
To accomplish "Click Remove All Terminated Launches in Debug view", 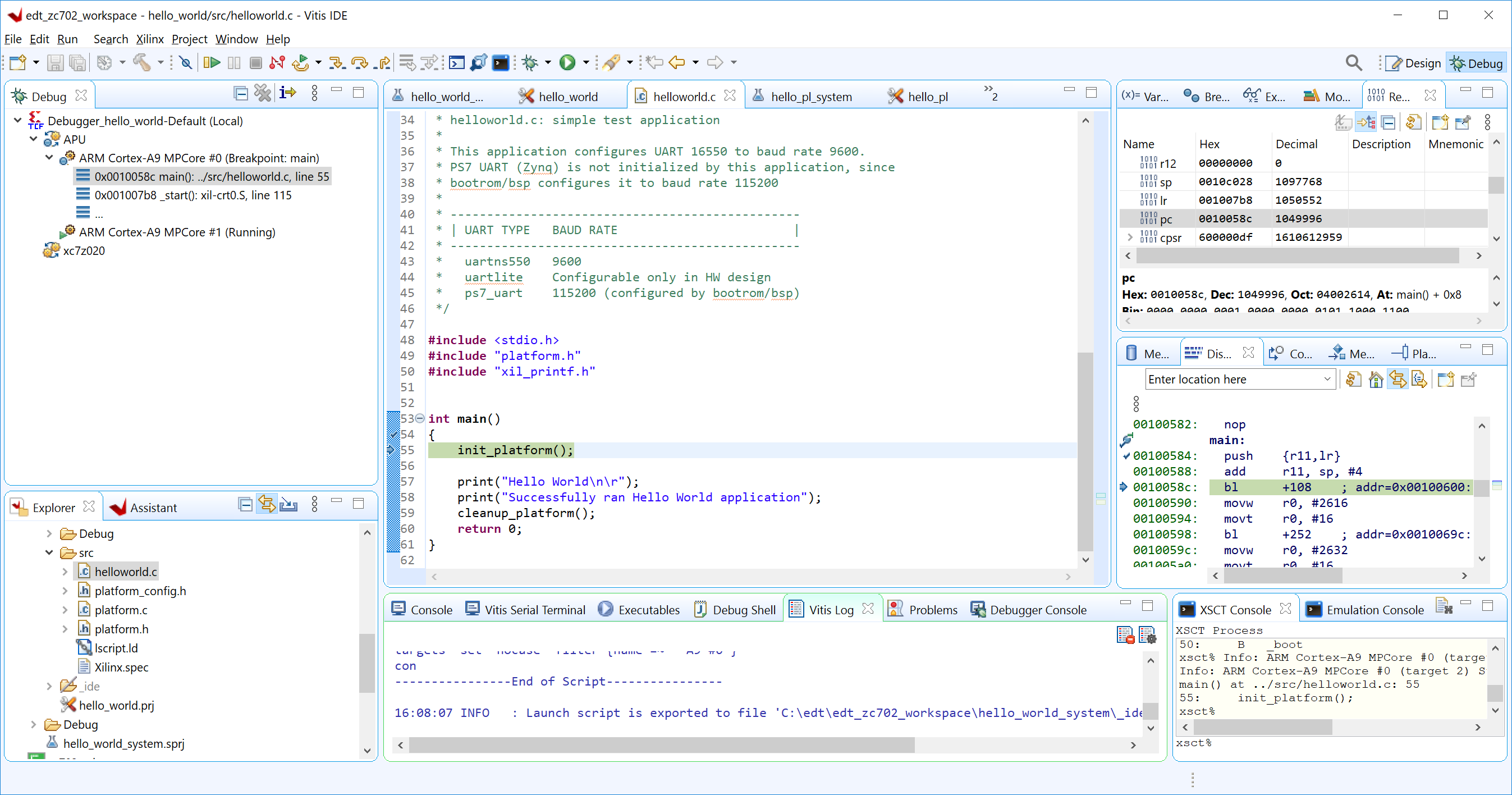I will [x=262, y=93].
